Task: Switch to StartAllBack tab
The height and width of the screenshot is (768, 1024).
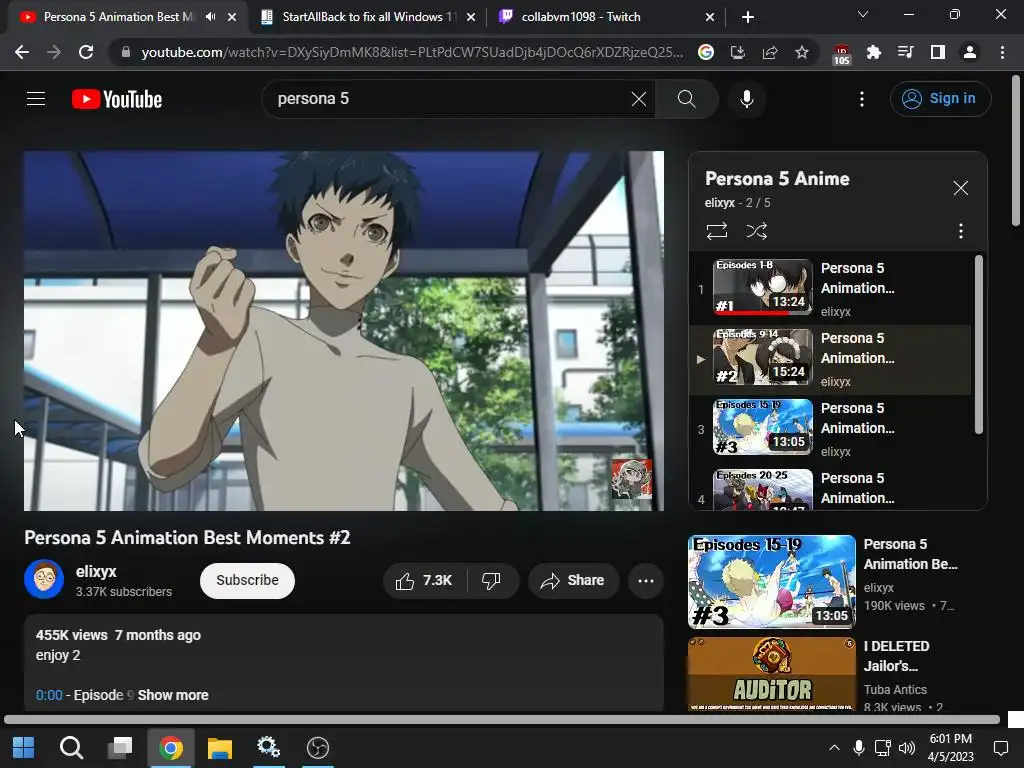Action: click(x=369, y=17)
